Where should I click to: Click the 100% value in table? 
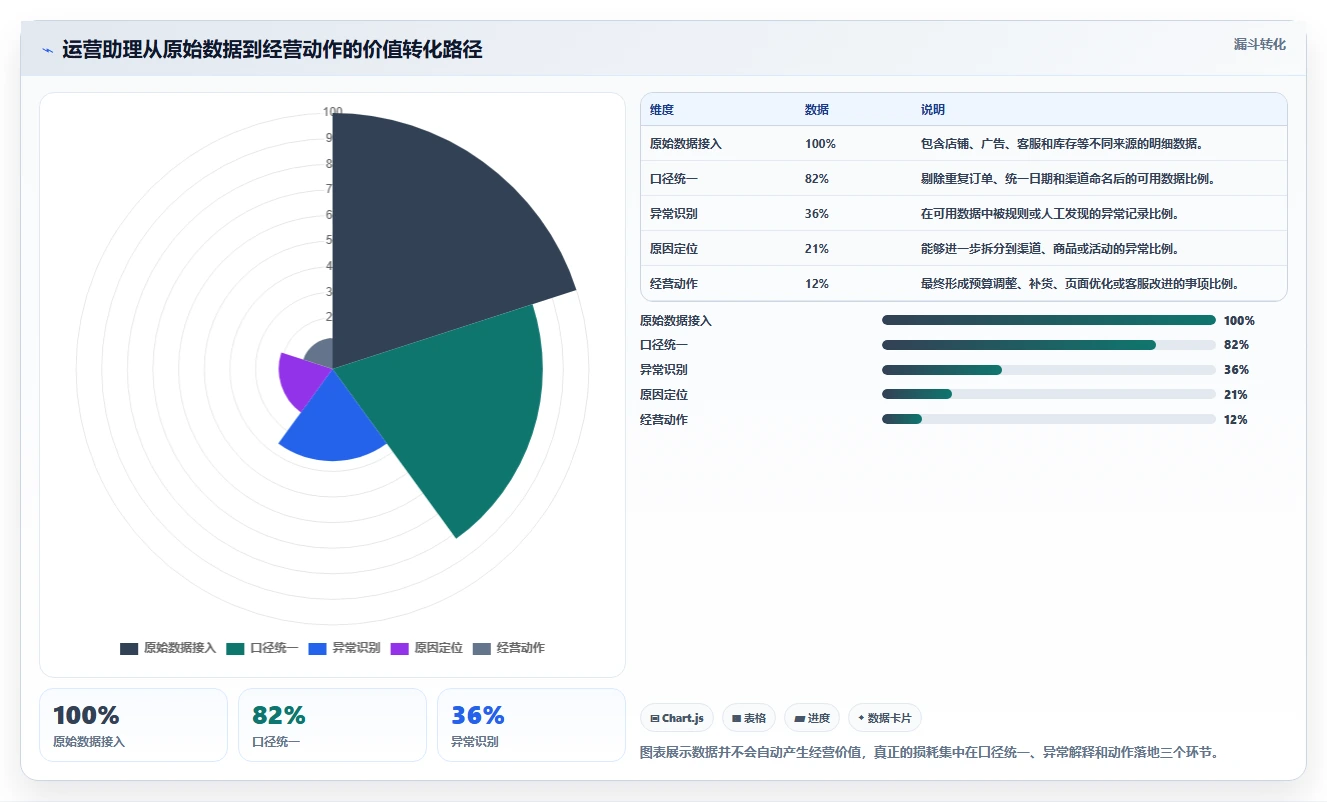pos(820,144)
